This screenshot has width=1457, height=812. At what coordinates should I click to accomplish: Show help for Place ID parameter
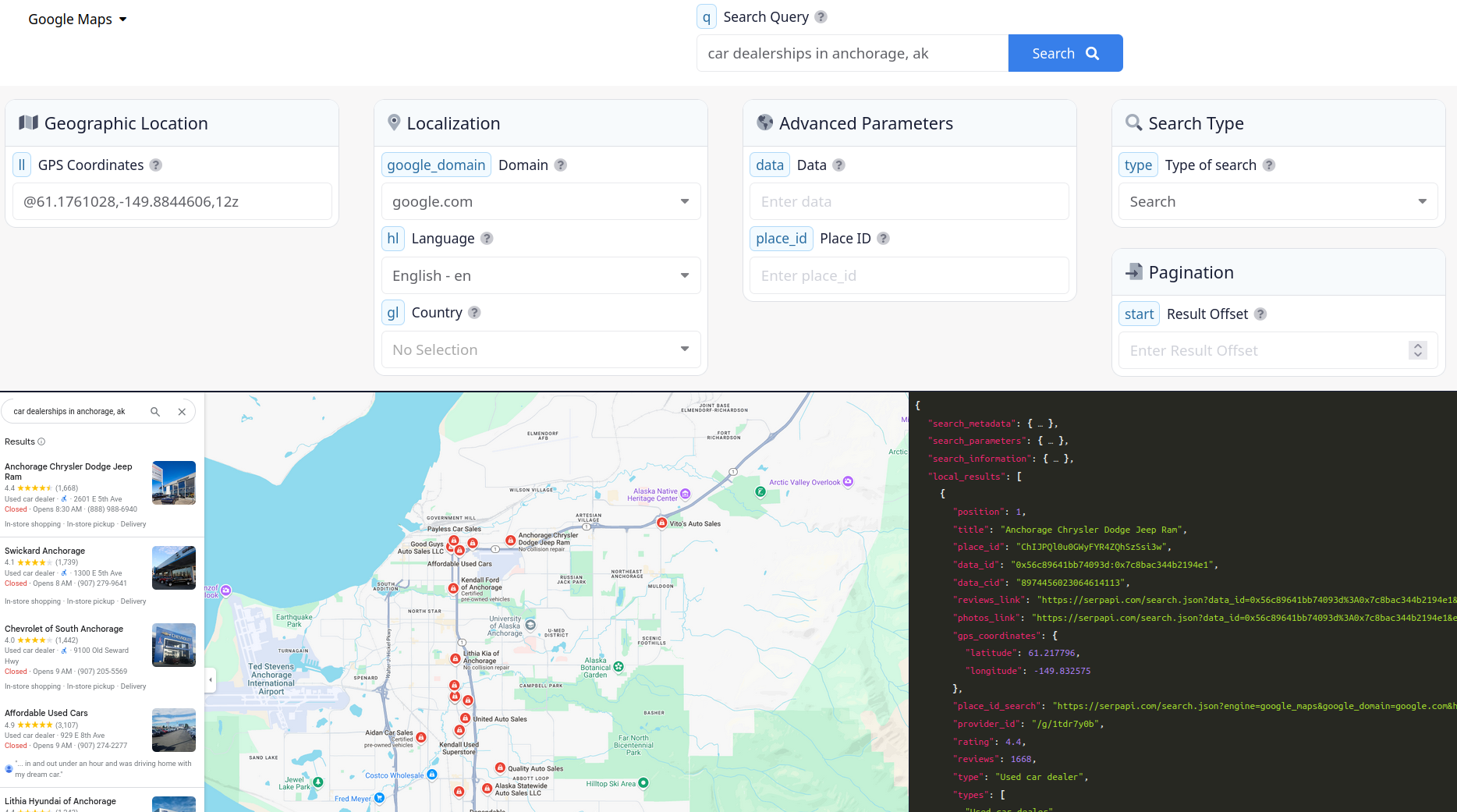pyautogui.click(x=883, y=239)
